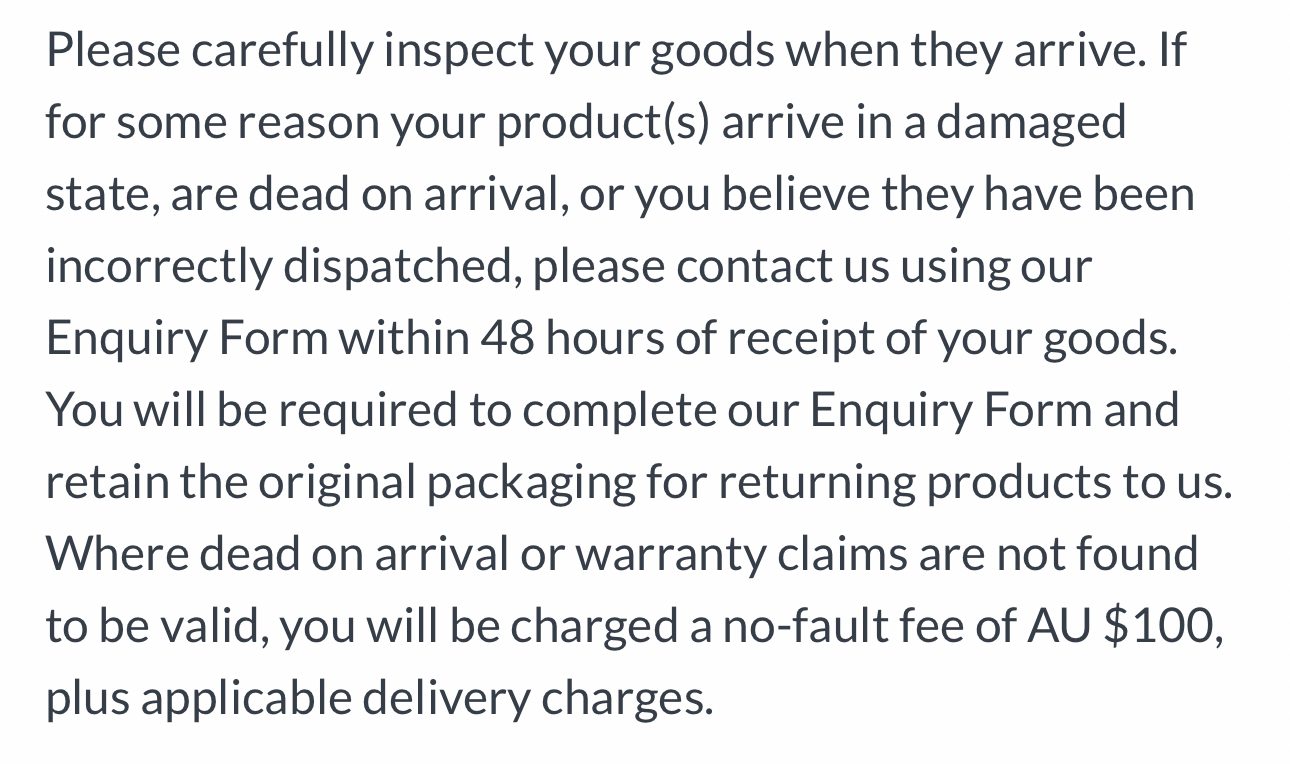Click the word "product(s)"

[601, 124]
